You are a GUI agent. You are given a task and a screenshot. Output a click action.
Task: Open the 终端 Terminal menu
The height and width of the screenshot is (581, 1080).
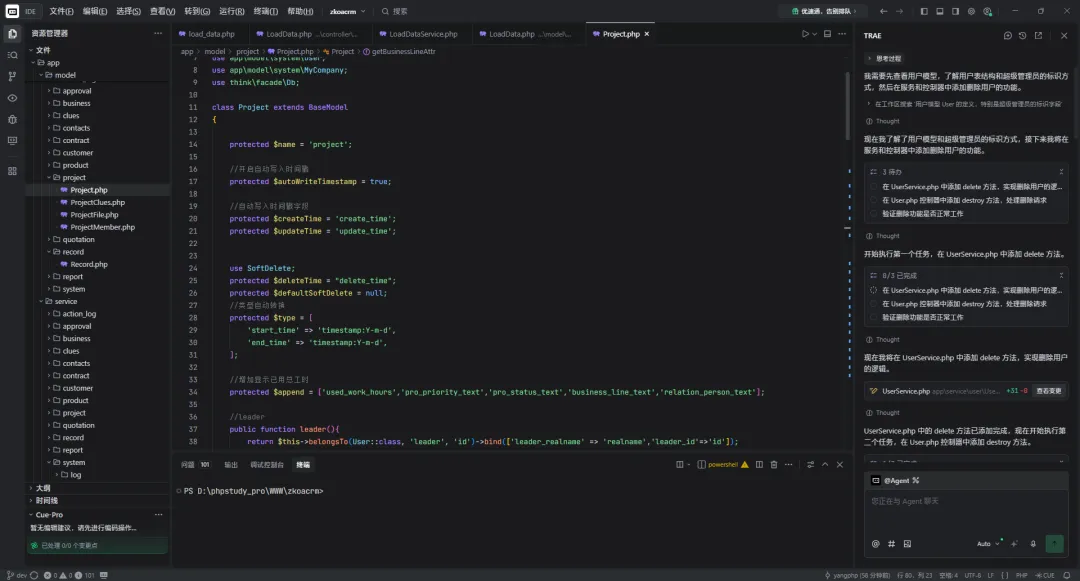click(x=266, y=12)
